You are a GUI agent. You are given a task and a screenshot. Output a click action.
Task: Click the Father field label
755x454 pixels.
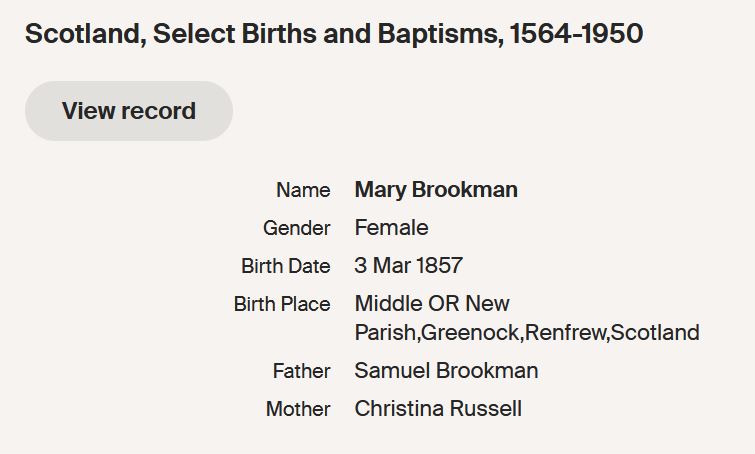click(301, 371)
